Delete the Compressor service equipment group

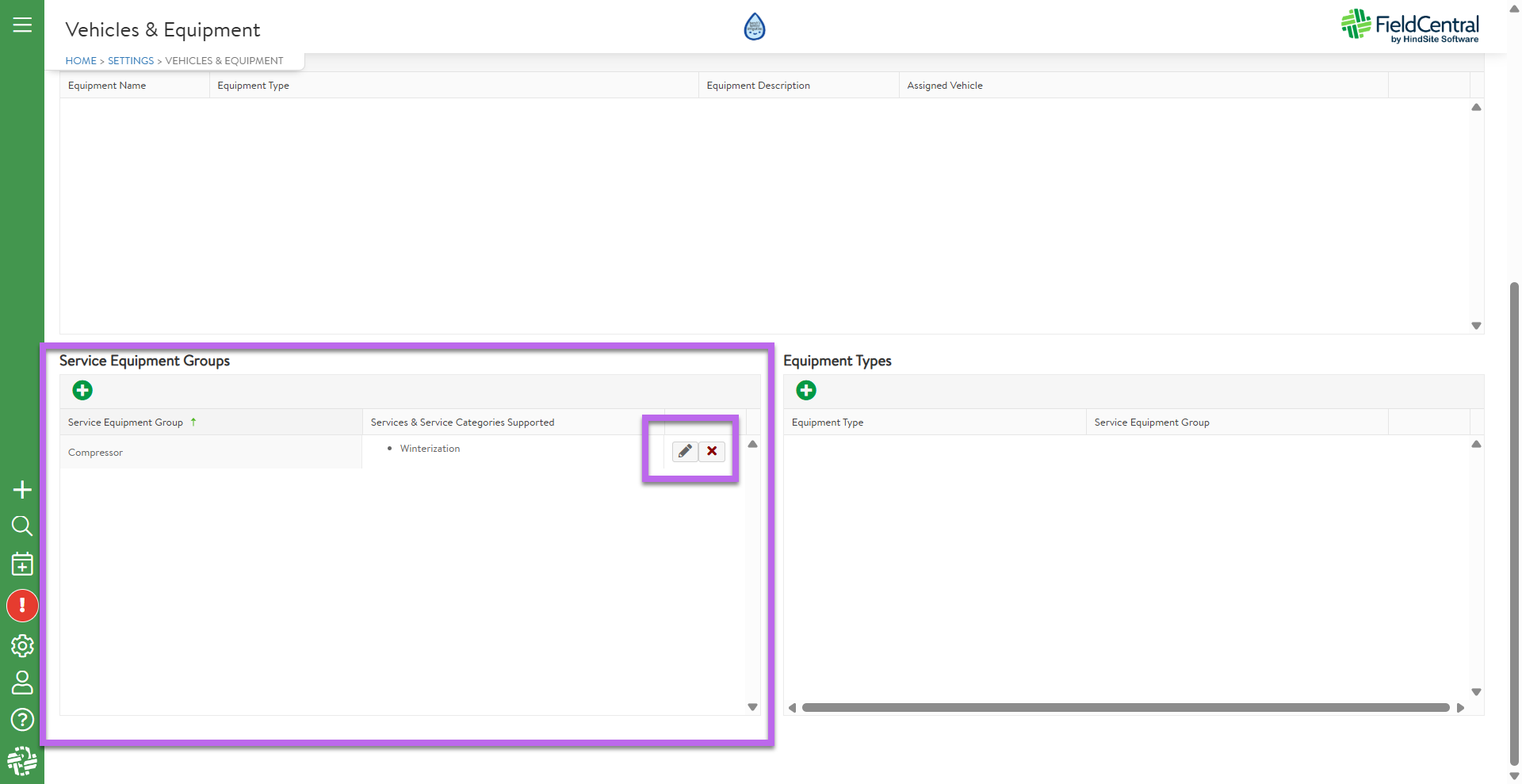[712, 451]
